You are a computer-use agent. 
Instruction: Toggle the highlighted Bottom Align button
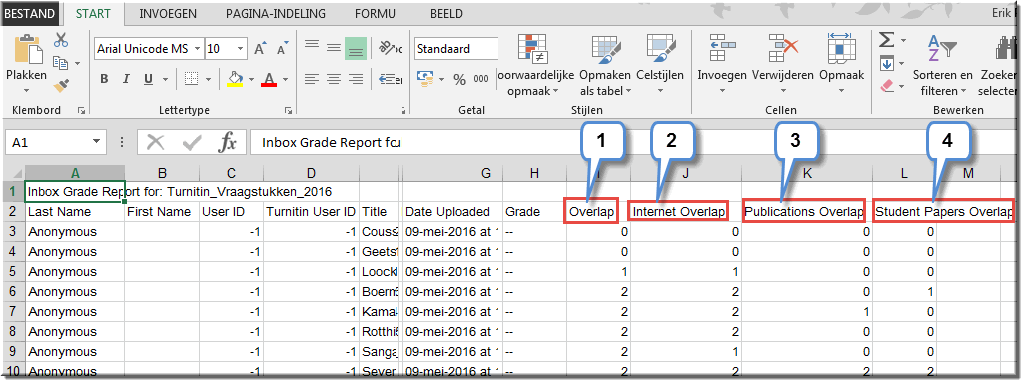coord(356,49)
